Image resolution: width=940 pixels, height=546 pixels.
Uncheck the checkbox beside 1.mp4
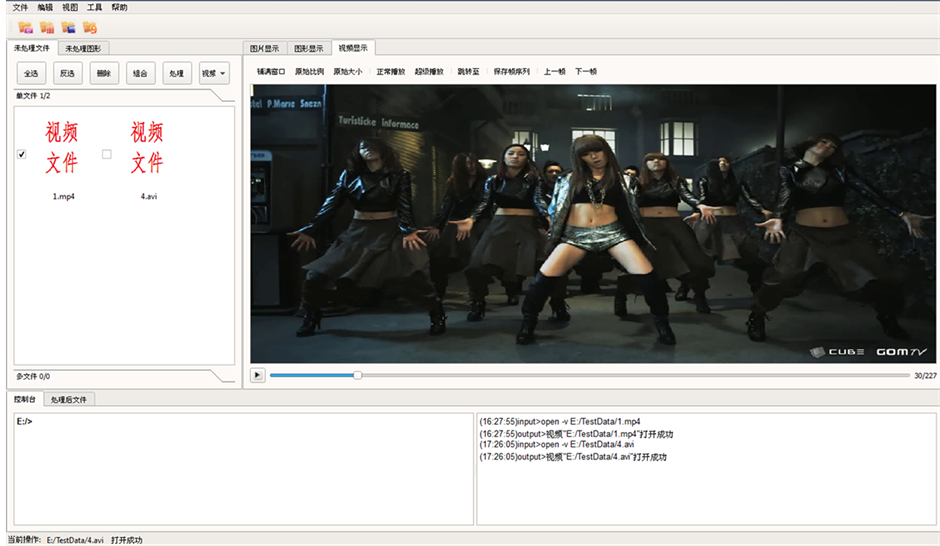tap(22, 154)
